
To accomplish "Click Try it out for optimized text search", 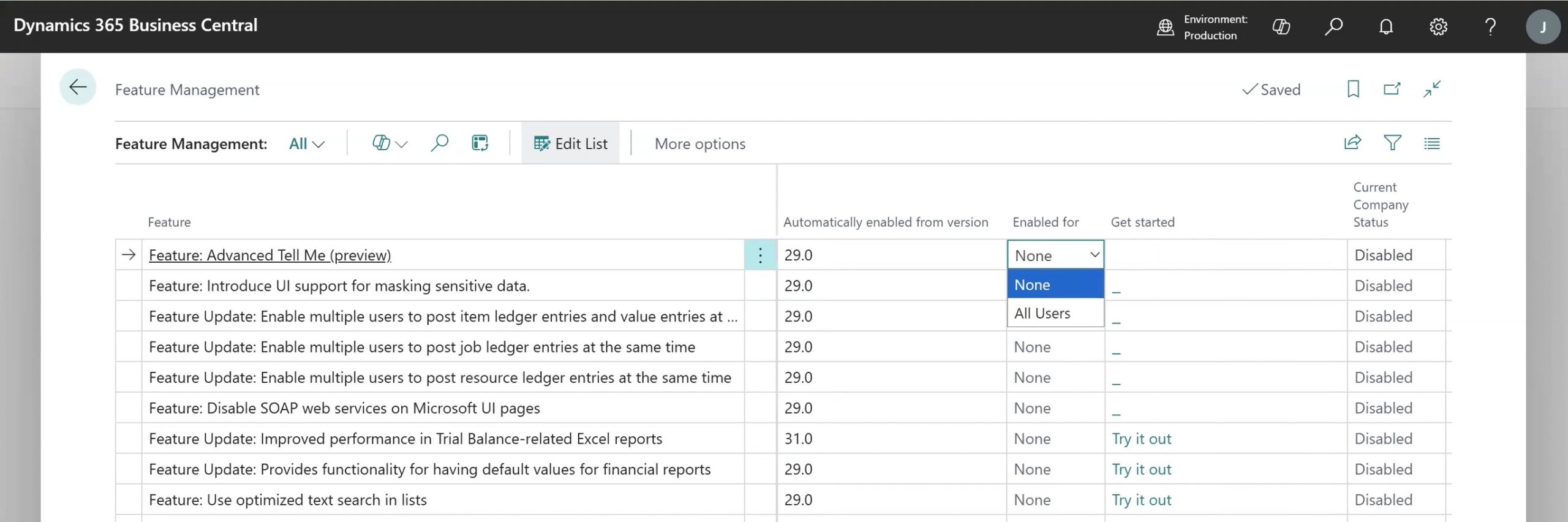I will click(1141, 500).
